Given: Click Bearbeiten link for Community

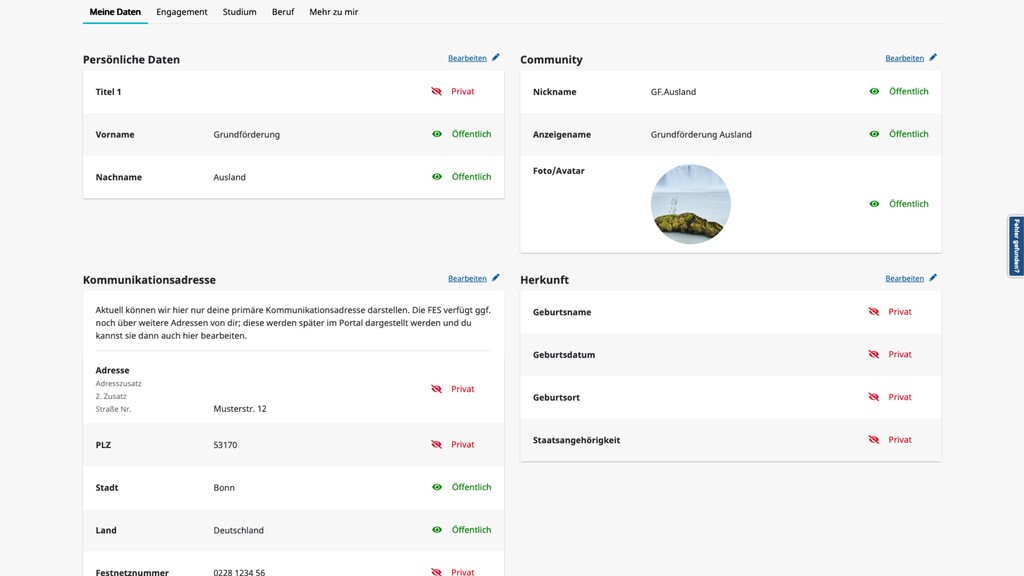Looking at the screenshot, I should point(904,58).
